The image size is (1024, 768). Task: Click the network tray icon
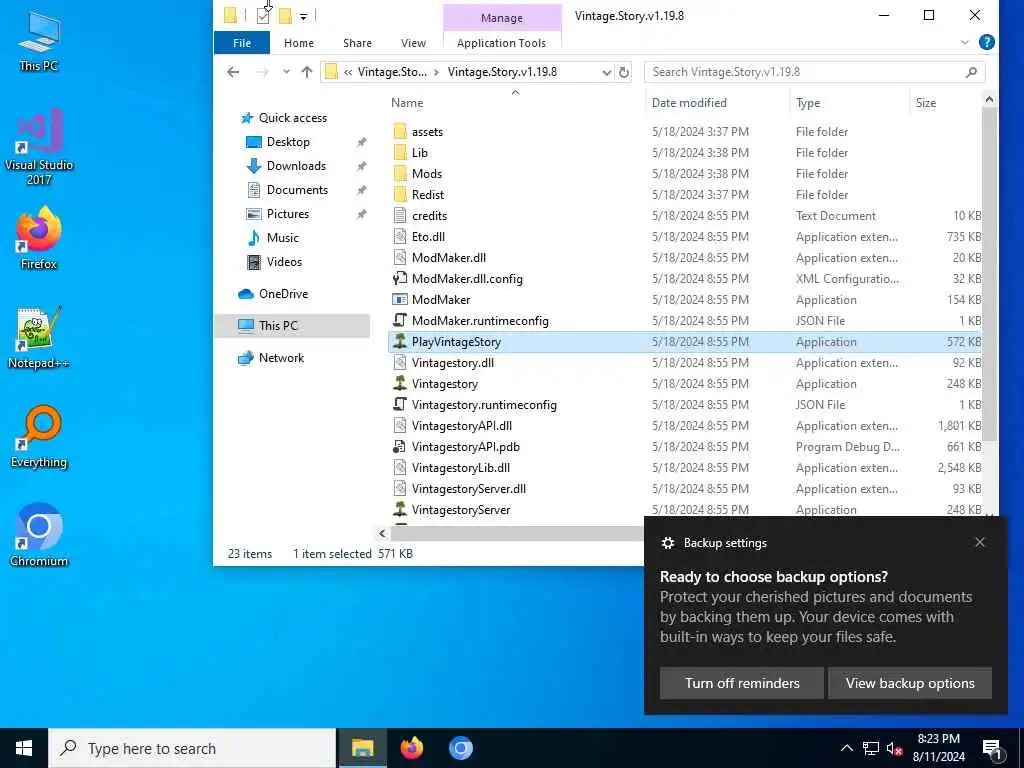tap(871, 748)
